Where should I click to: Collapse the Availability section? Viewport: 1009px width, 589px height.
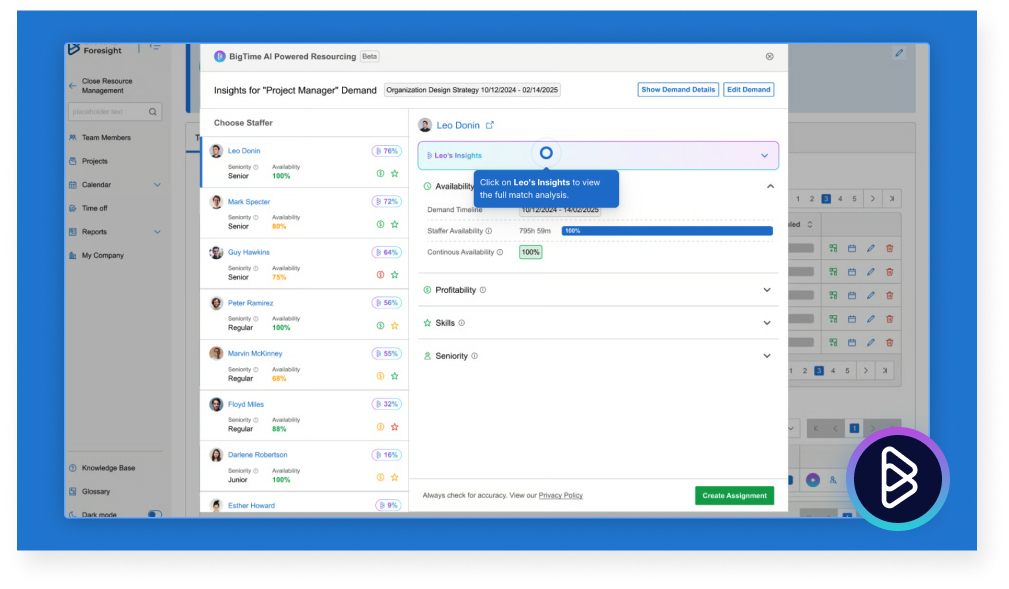pyautogui.click(x=770, y=187)
